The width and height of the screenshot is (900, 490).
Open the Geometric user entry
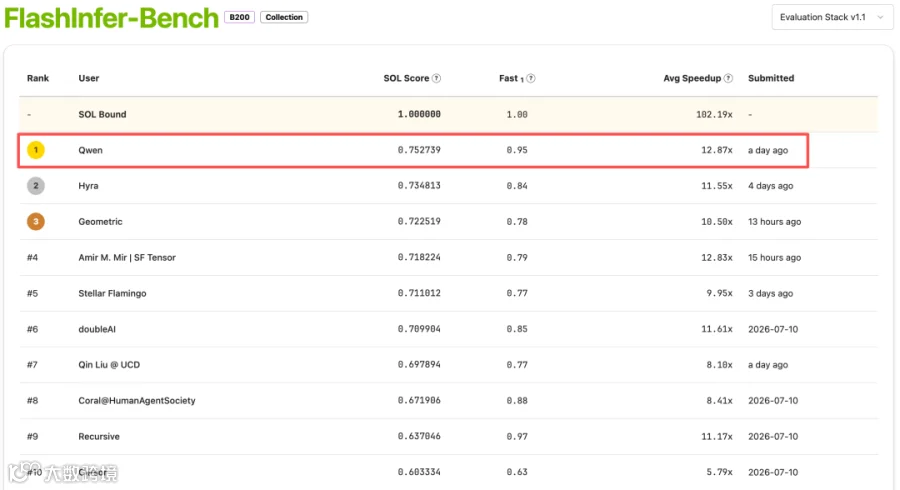pos(100,221)
